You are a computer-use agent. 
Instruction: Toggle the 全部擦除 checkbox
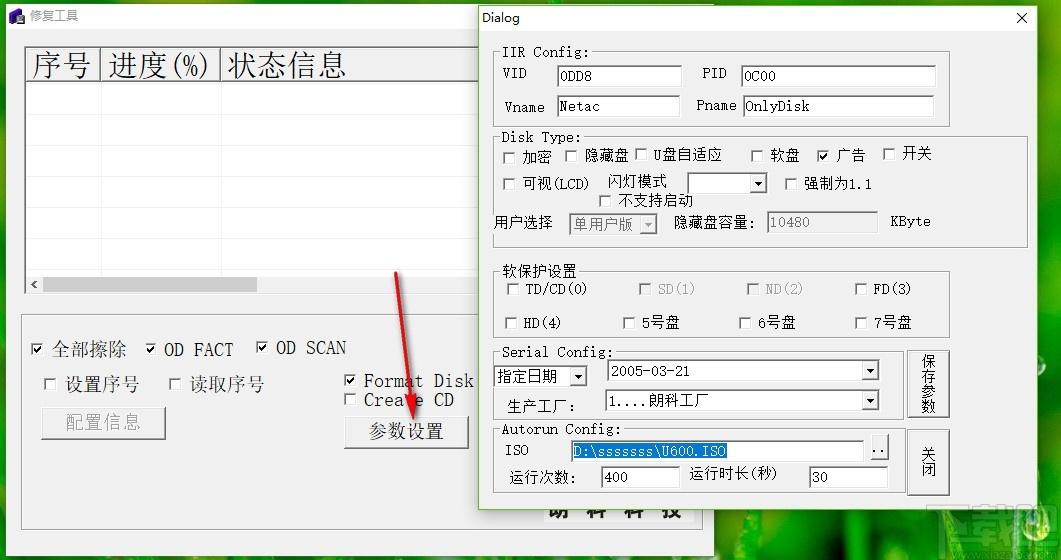[x=37, y=350]
